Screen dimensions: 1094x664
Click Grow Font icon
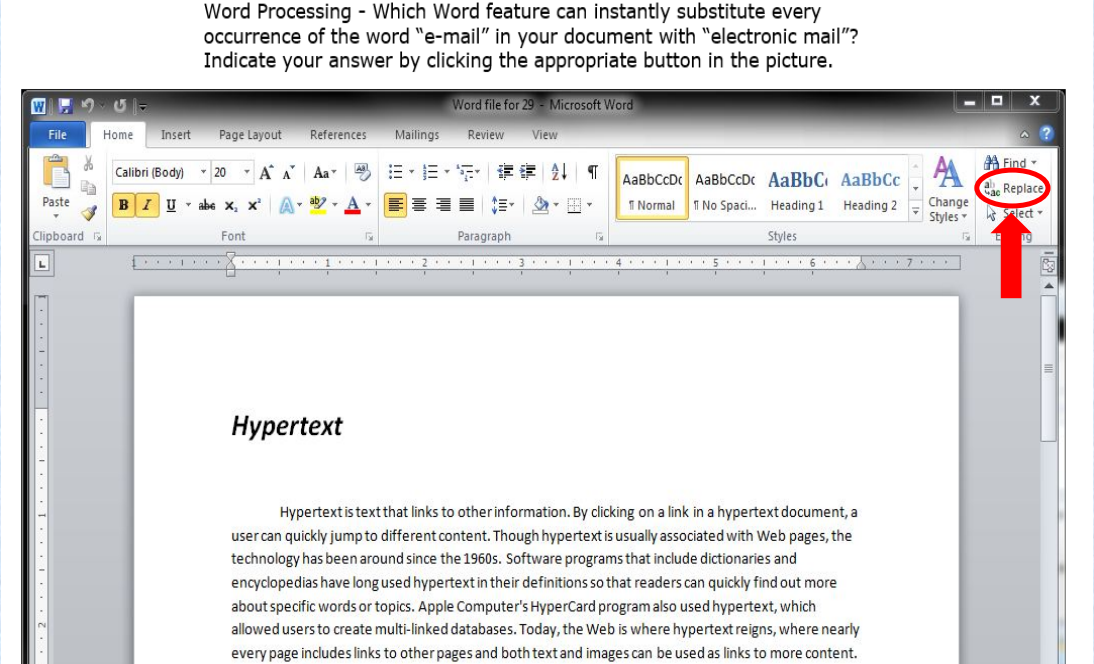coord(267,172)
